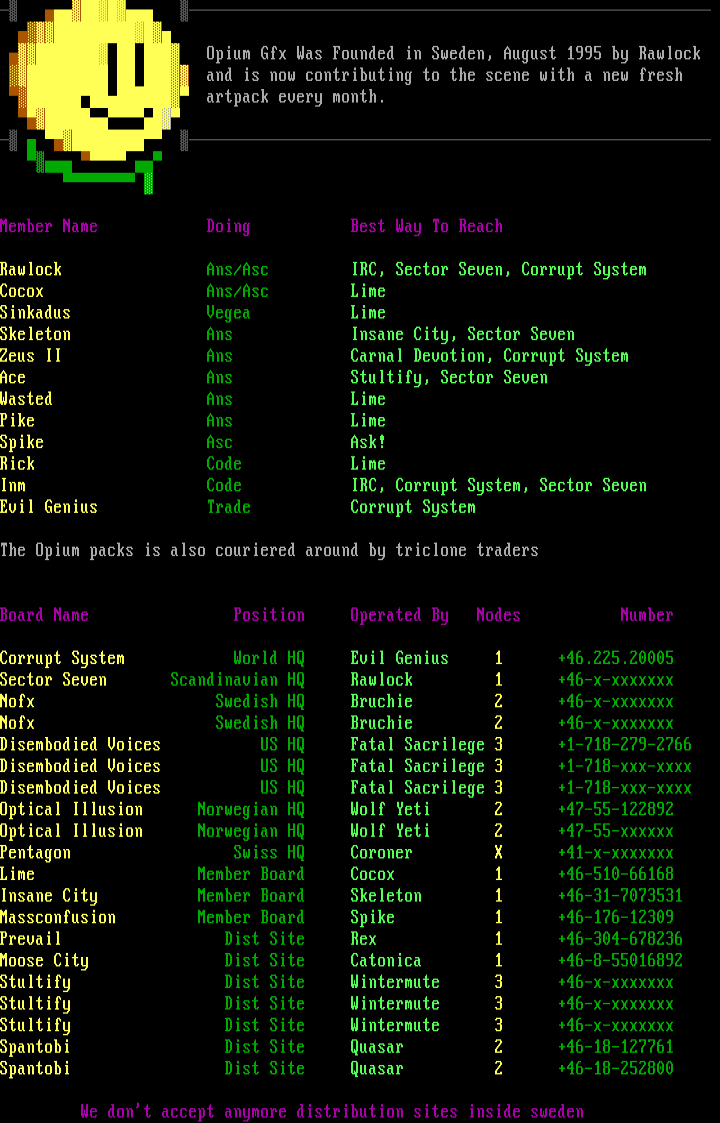
Task: Select the "Trade" role next to Evil Genius
Action: [228, 508]
